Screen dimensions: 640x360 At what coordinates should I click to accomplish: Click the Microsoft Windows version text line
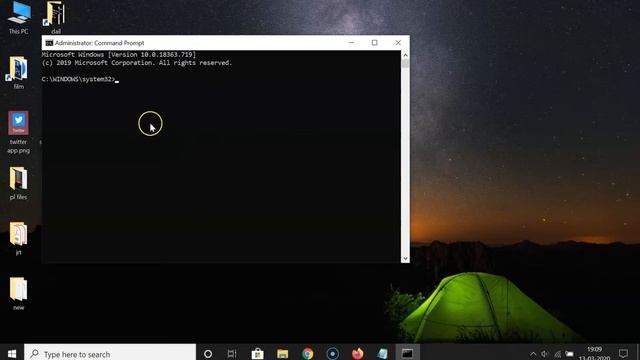(x=119, y=54)
